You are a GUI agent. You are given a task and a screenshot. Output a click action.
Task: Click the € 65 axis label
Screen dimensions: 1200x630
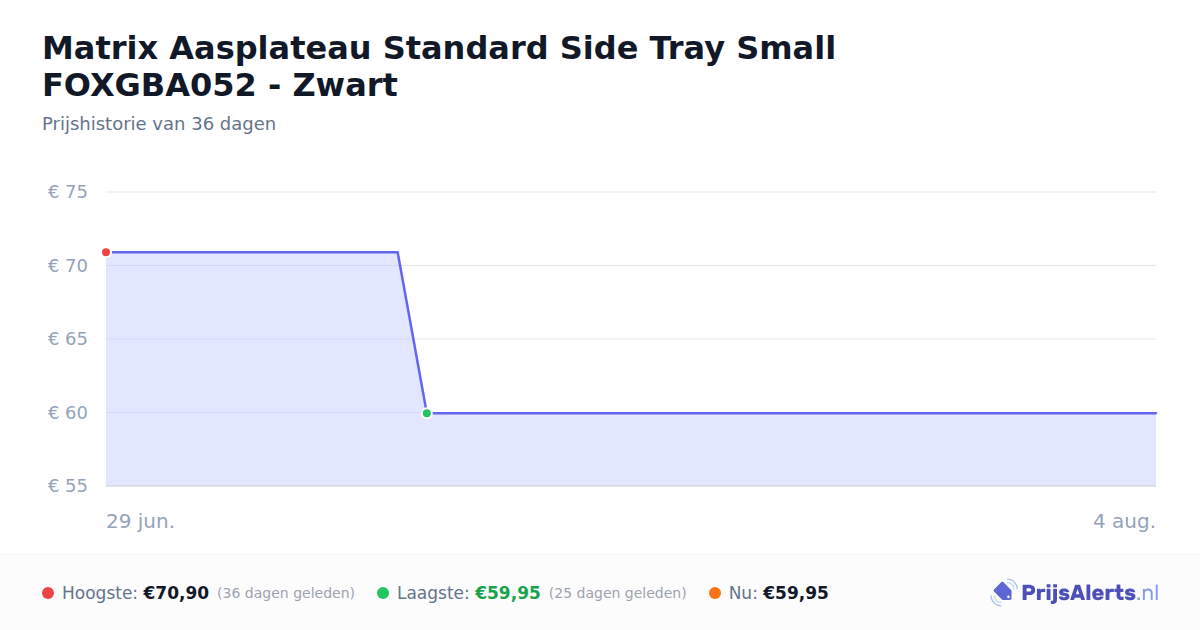coord(68,339)
